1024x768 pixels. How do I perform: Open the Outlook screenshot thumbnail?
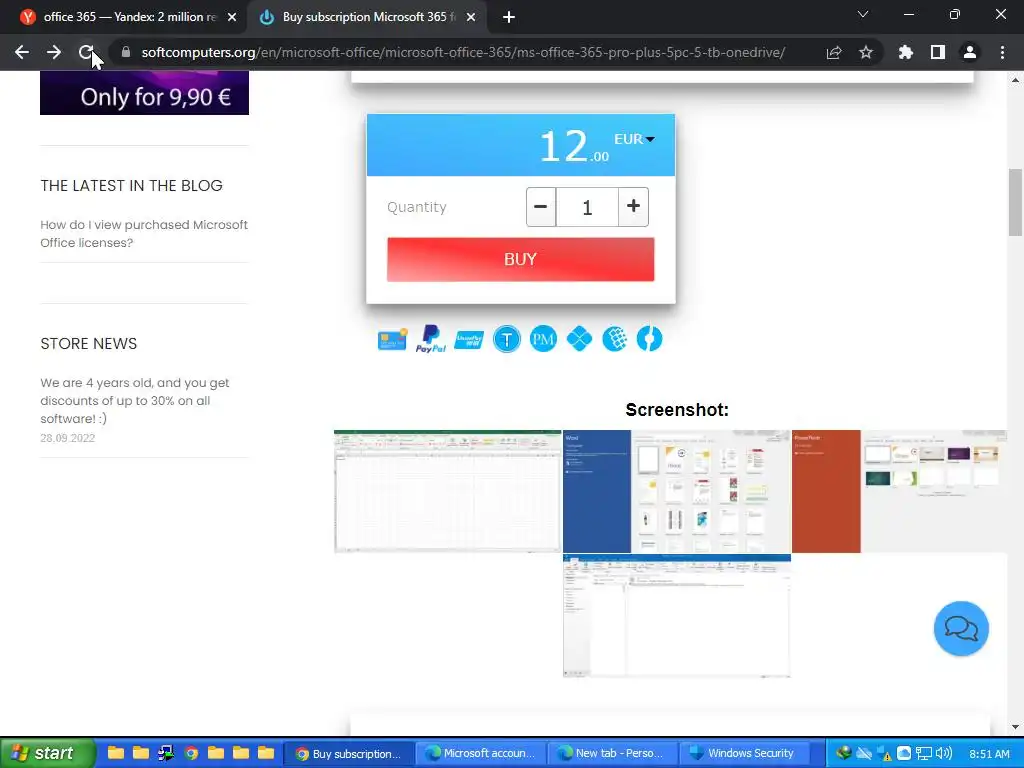pyautogui.click(x=677, y=616)
